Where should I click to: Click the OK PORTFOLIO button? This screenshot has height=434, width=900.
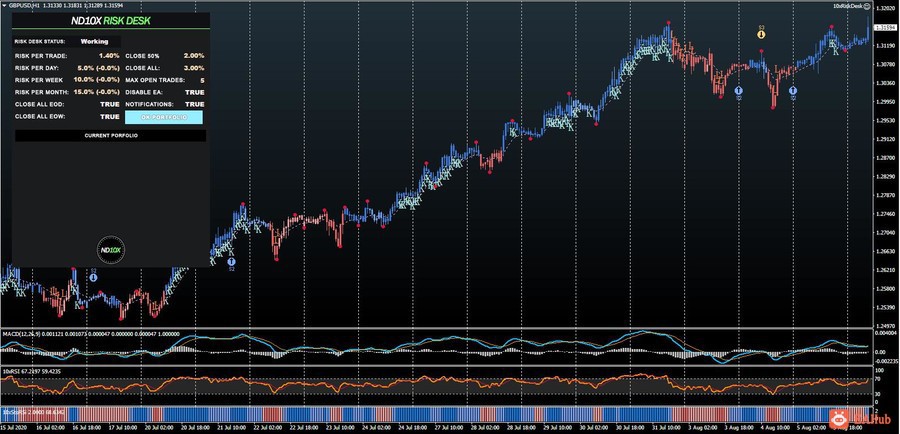point(164,117)
